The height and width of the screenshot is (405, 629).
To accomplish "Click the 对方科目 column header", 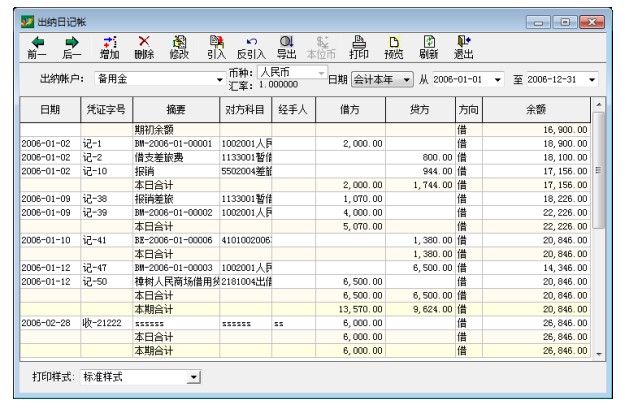I will point(246,109).
